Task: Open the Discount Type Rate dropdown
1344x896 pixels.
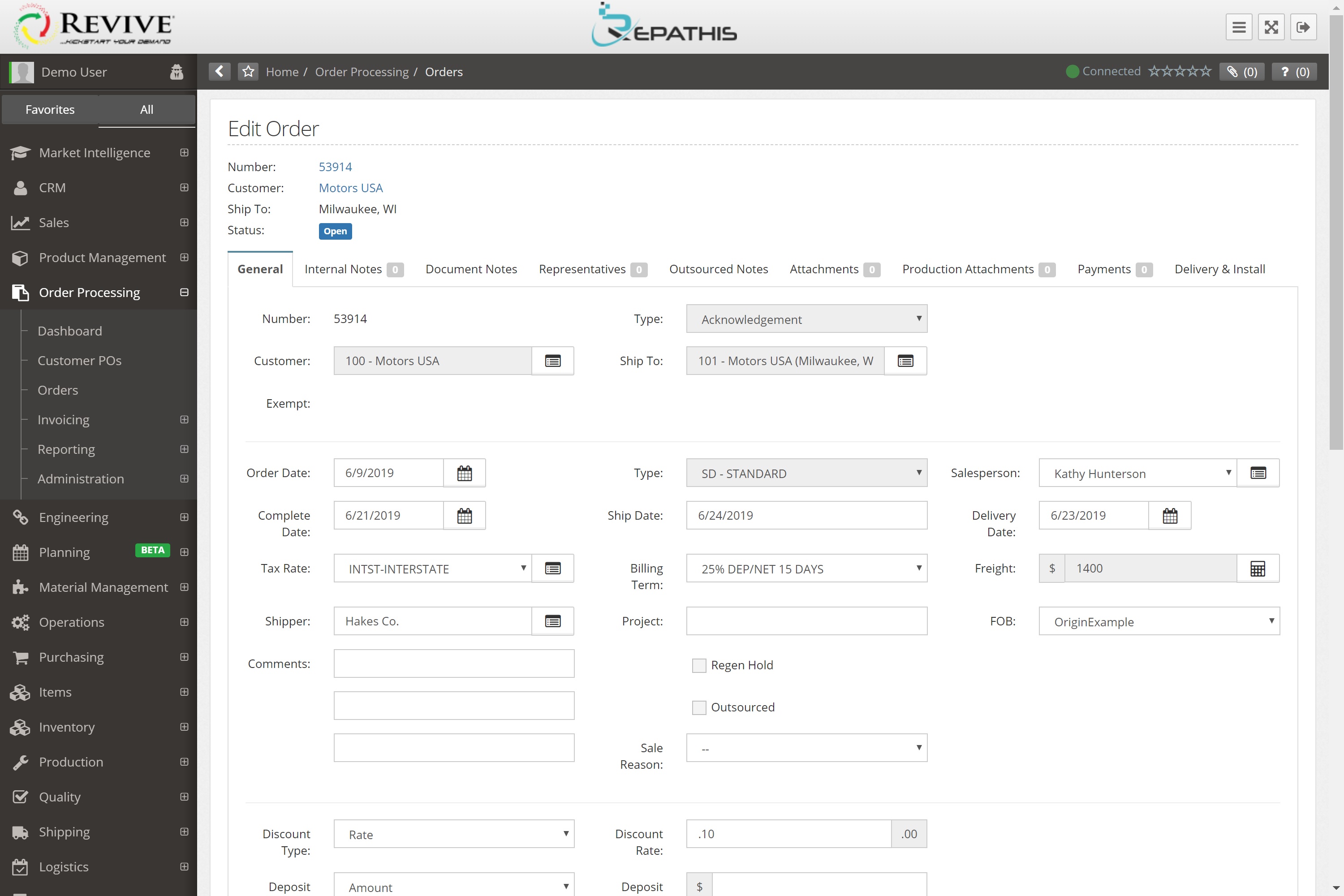Action: point(454,834)
